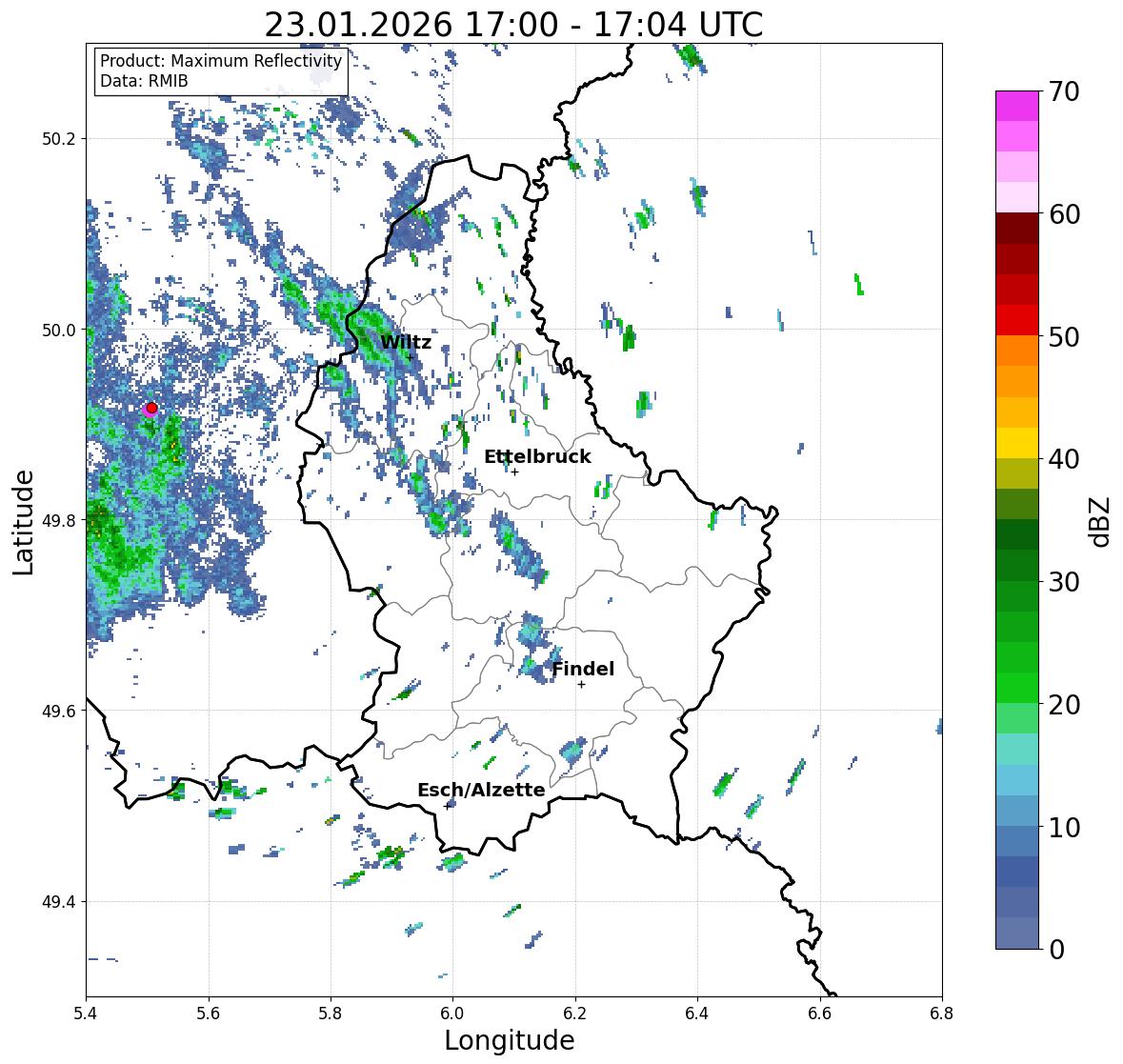Click the colorbar tick label 20

pos(1064,705)
